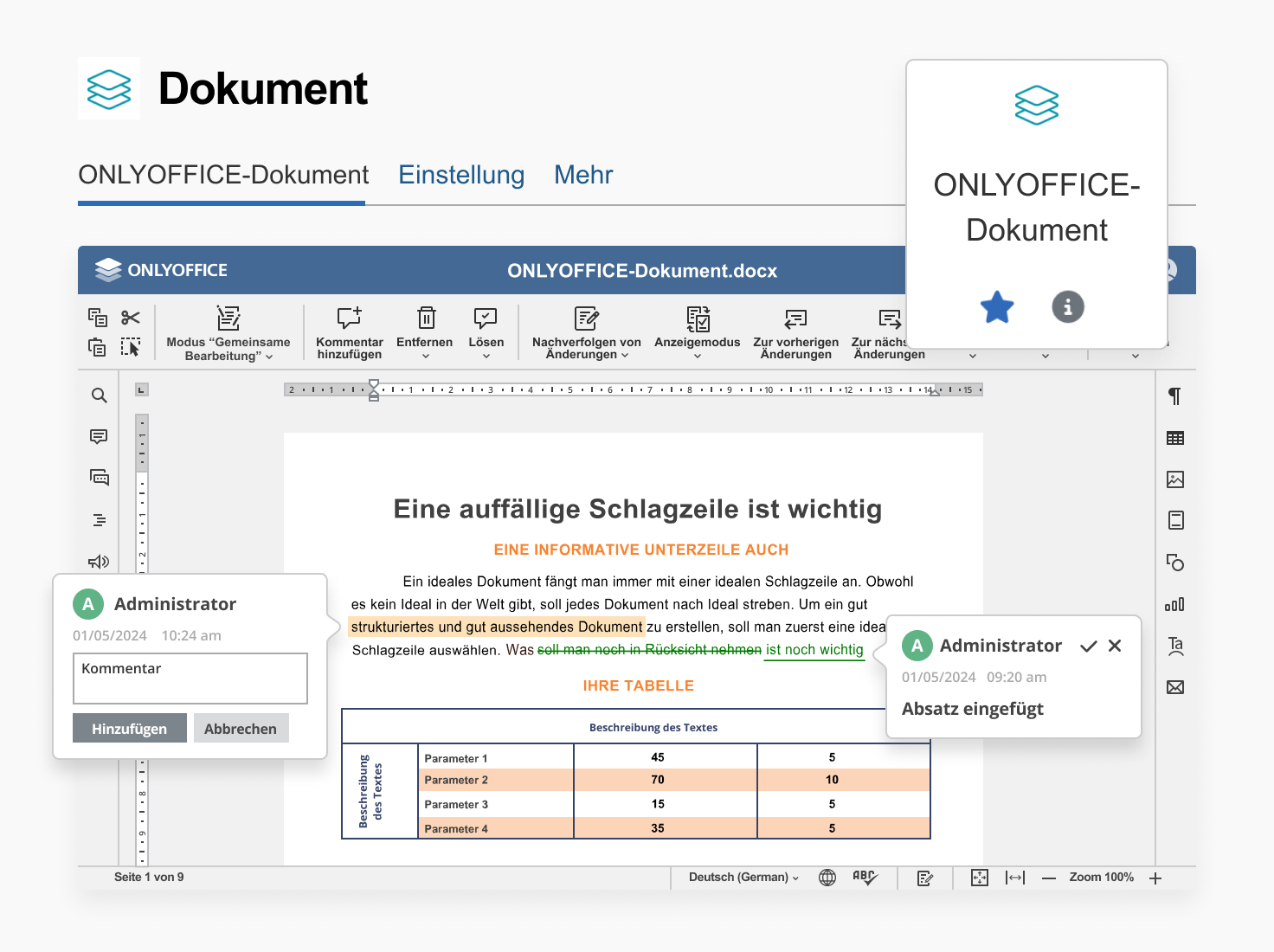
Task: Open the Navigation headings icon in left sidebar
Action: (x=100, y=520)
